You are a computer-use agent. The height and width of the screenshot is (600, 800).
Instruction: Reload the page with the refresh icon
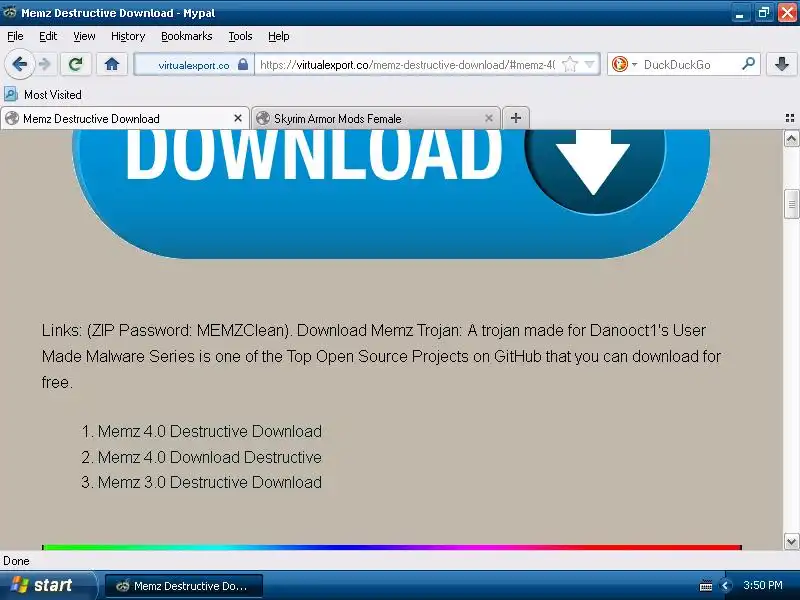coord(76,64)
